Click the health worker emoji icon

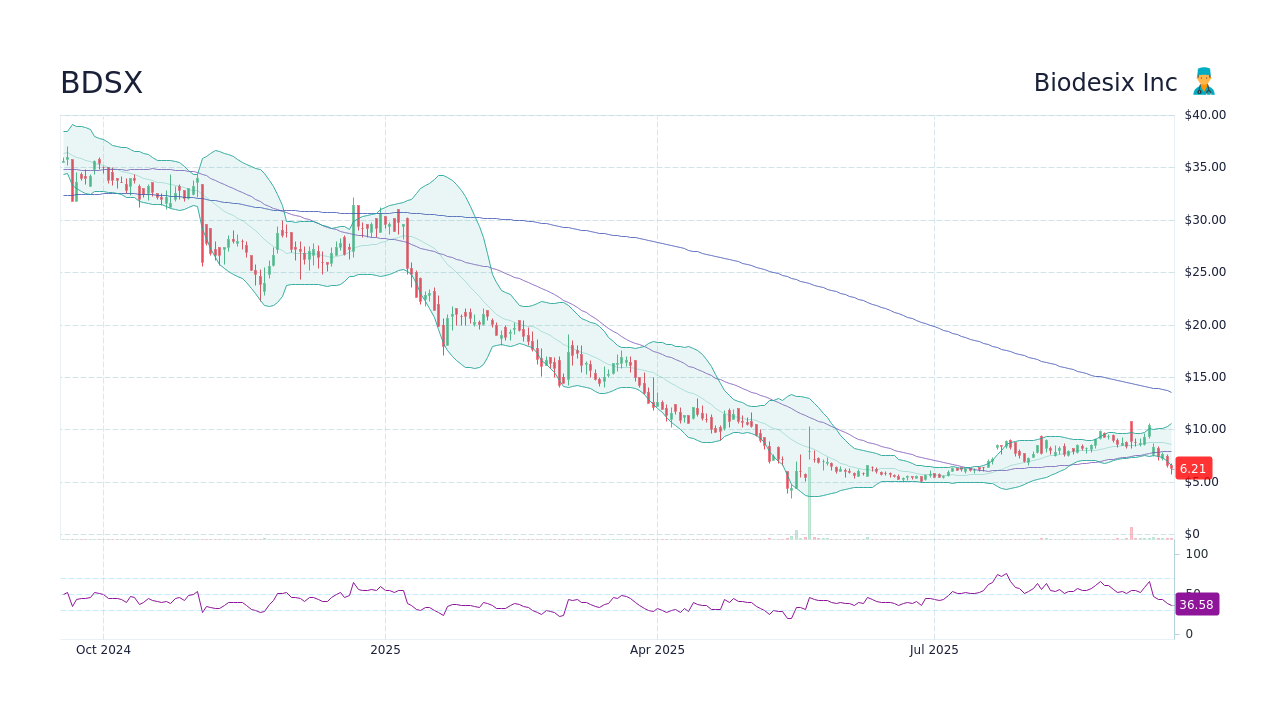(x=1204, y=82)
